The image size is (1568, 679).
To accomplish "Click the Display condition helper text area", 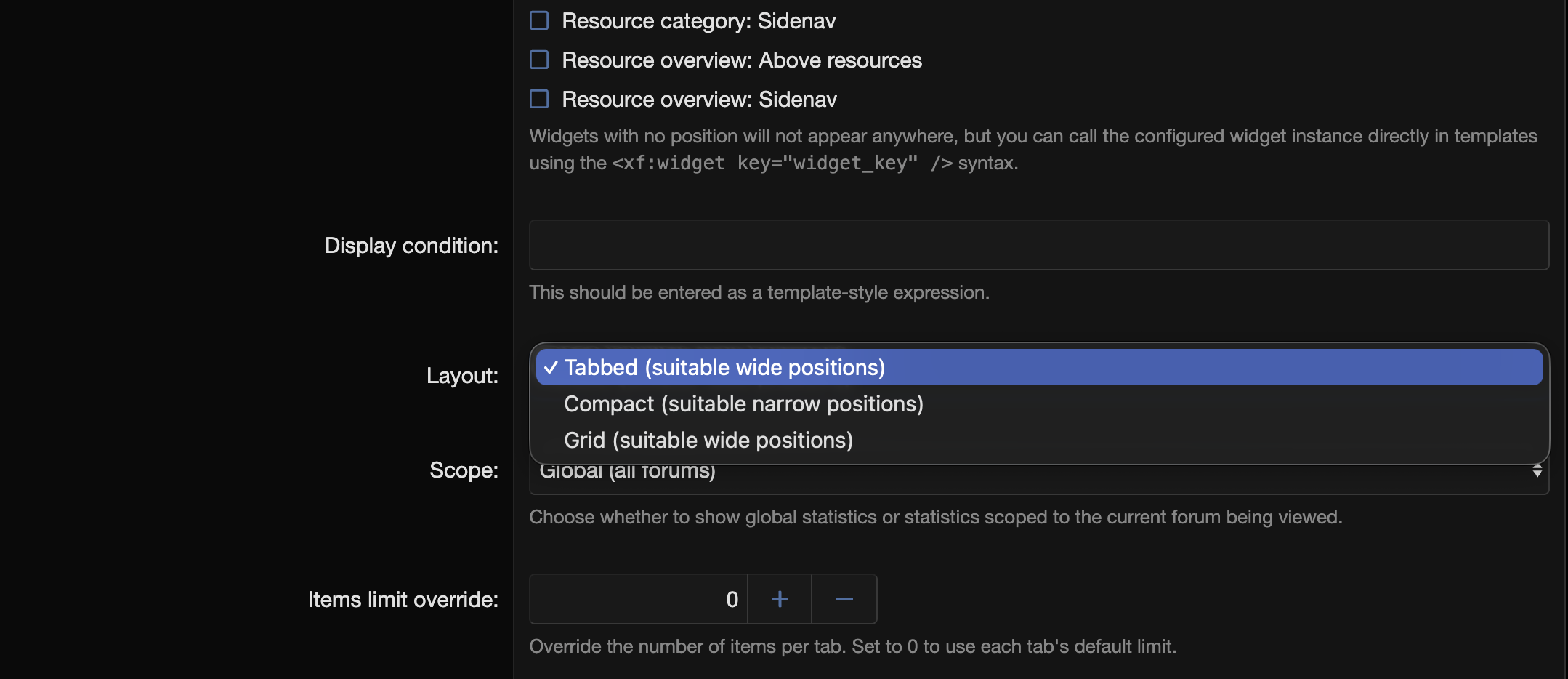I will click(x=759, y=292).
